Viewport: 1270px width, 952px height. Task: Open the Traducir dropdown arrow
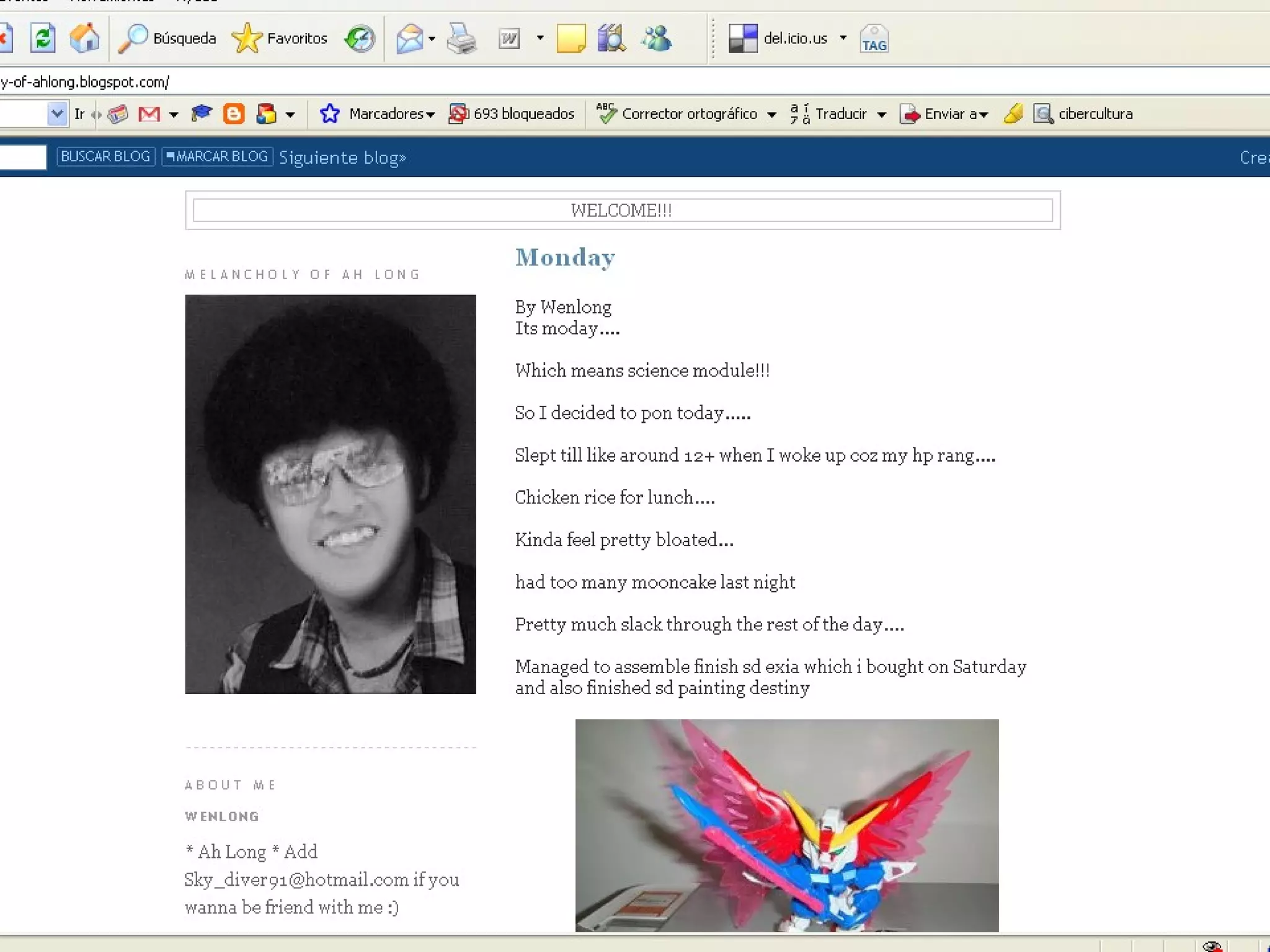pos(882,115)
